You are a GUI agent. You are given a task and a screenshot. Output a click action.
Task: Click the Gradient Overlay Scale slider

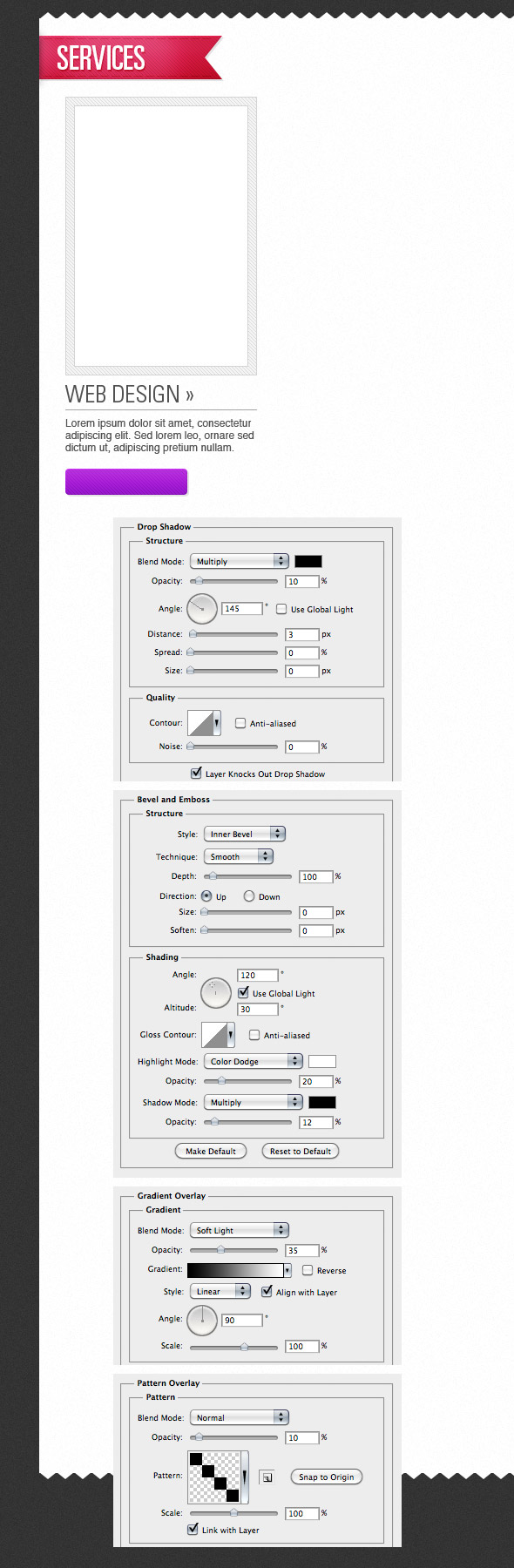coord(233,1346)
